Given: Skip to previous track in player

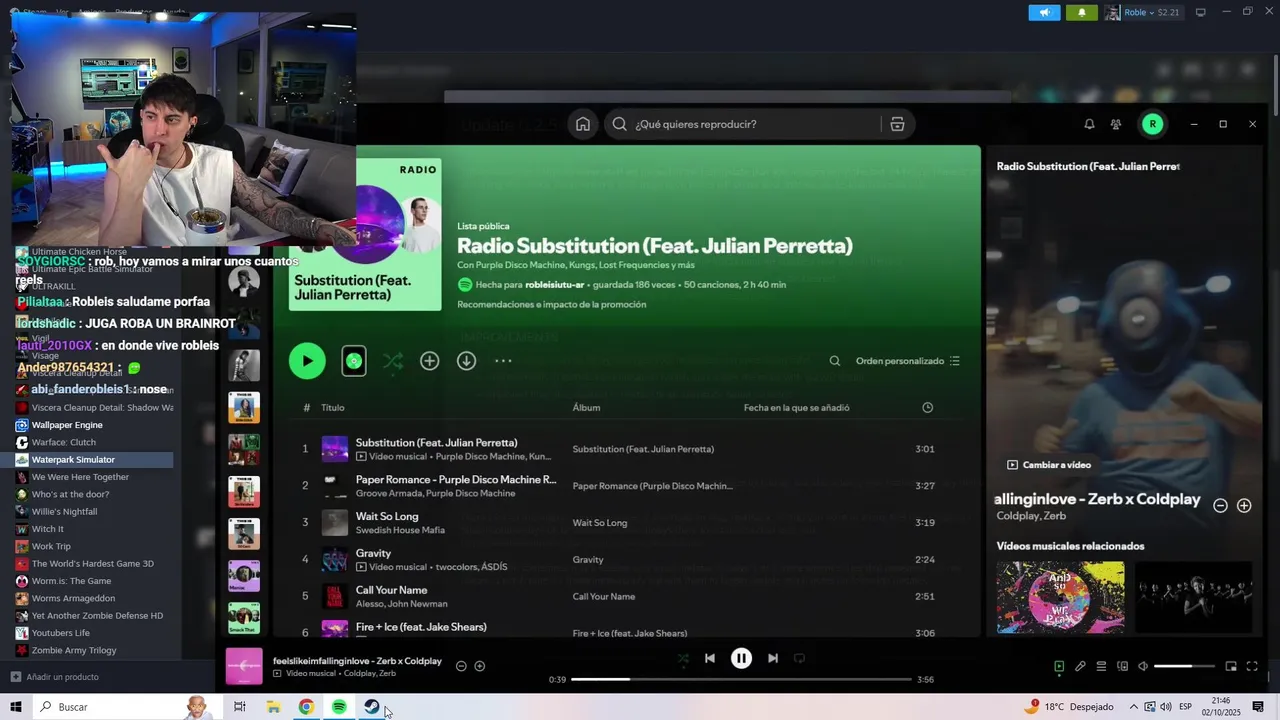Looking at the screenshot, I should click(710, 658).
